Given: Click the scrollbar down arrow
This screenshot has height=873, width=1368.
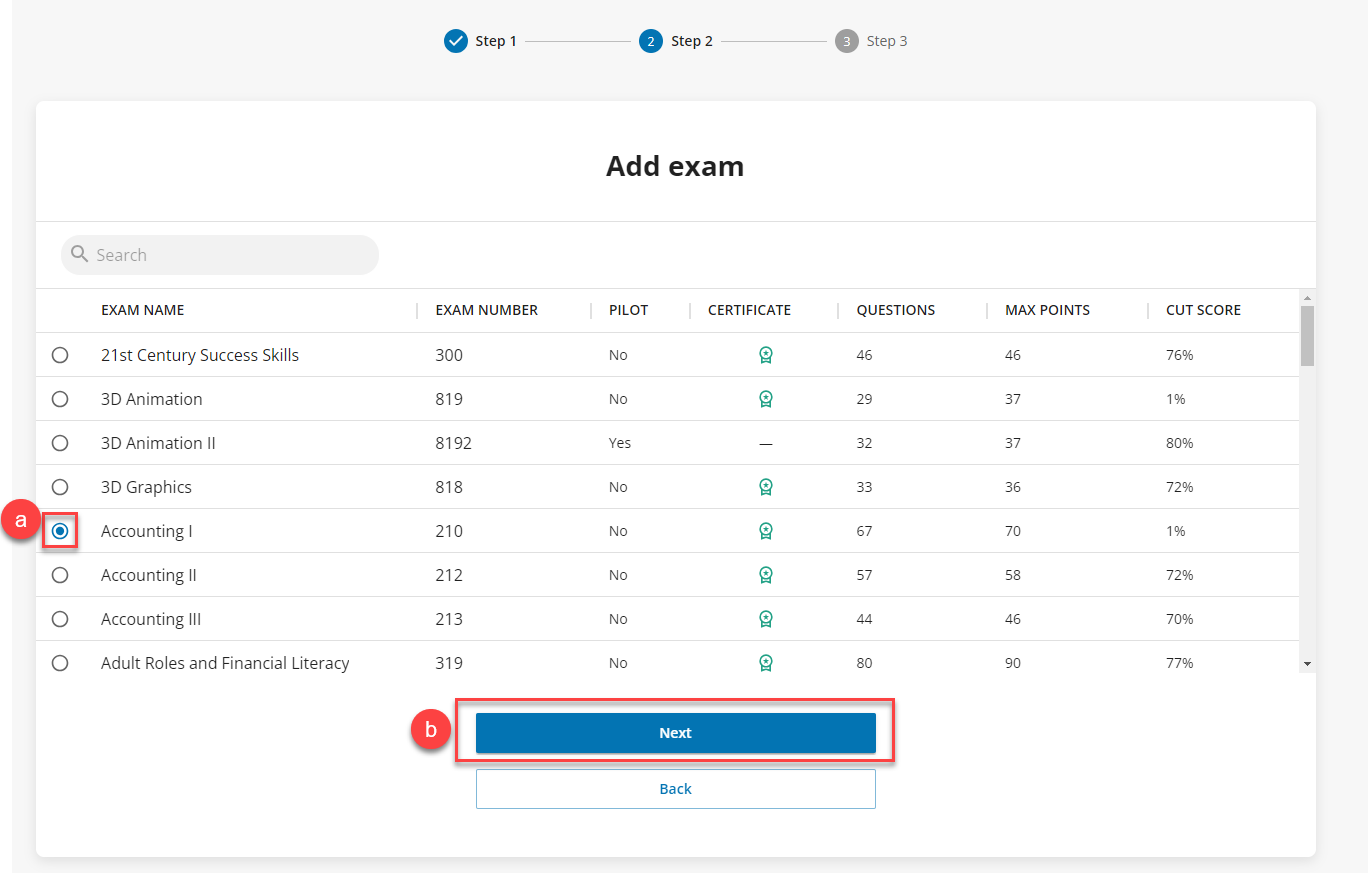Looking at the screenshot, I should [x=1308, y=663].
